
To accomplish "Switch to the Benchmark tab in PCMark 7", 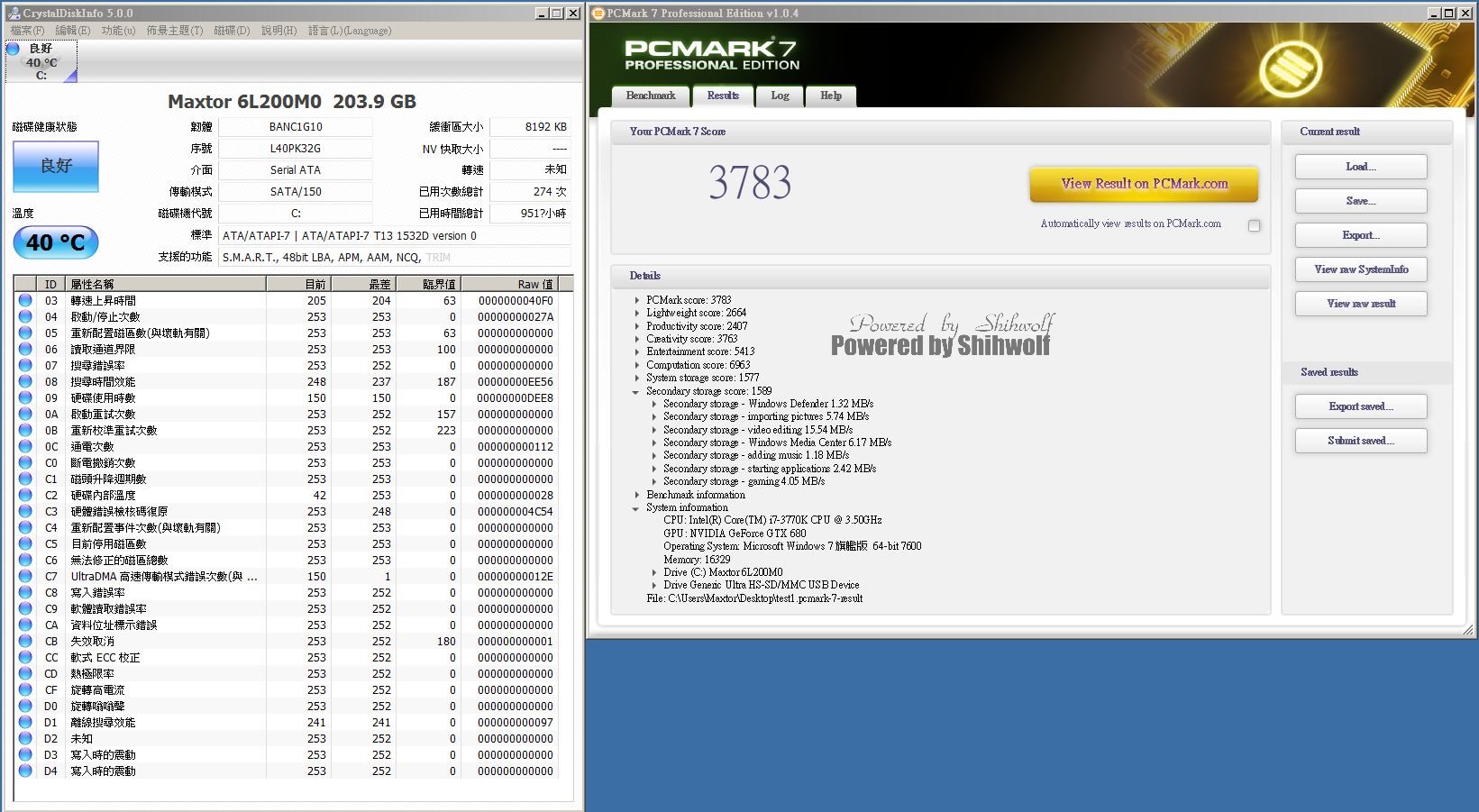I will pos(651,96).
